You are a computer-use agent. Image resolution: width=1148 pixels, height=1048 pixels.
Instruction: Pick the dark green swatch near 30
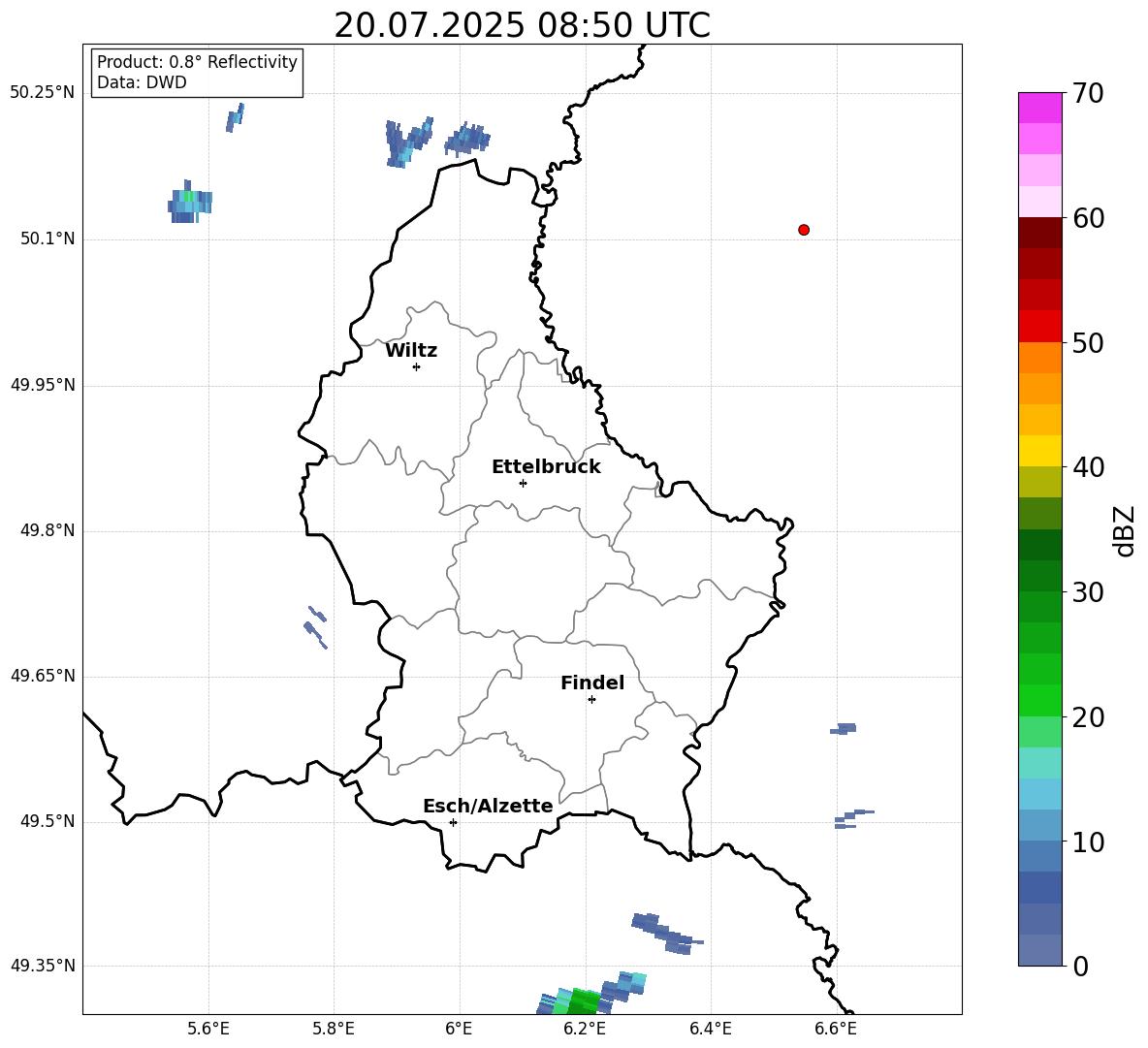pos(1039,576)
